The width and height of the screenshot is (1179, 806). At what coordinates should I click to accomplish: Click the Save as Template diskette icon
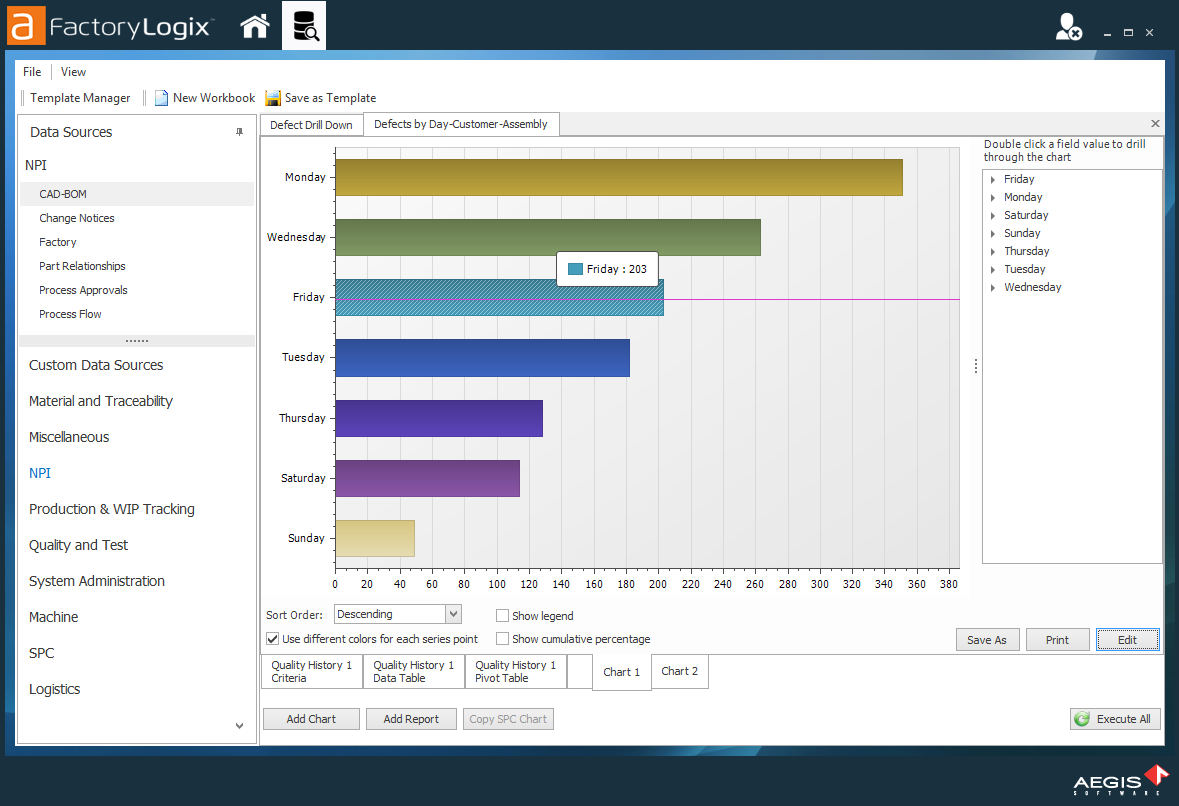(273, 97)
